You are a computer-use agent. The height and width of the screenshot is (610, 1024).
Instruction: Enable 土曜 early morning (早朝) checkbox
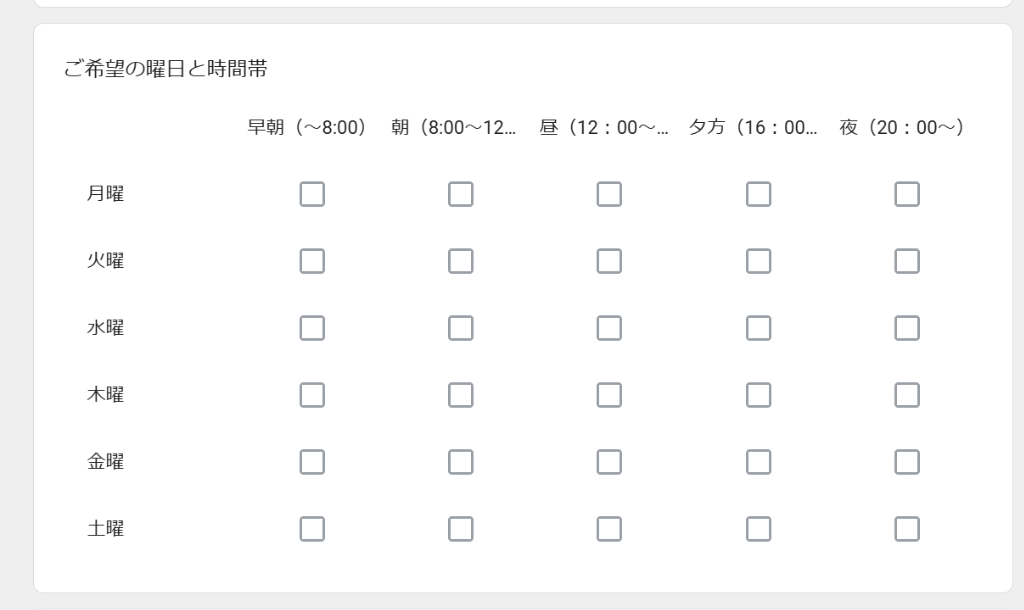312,528
